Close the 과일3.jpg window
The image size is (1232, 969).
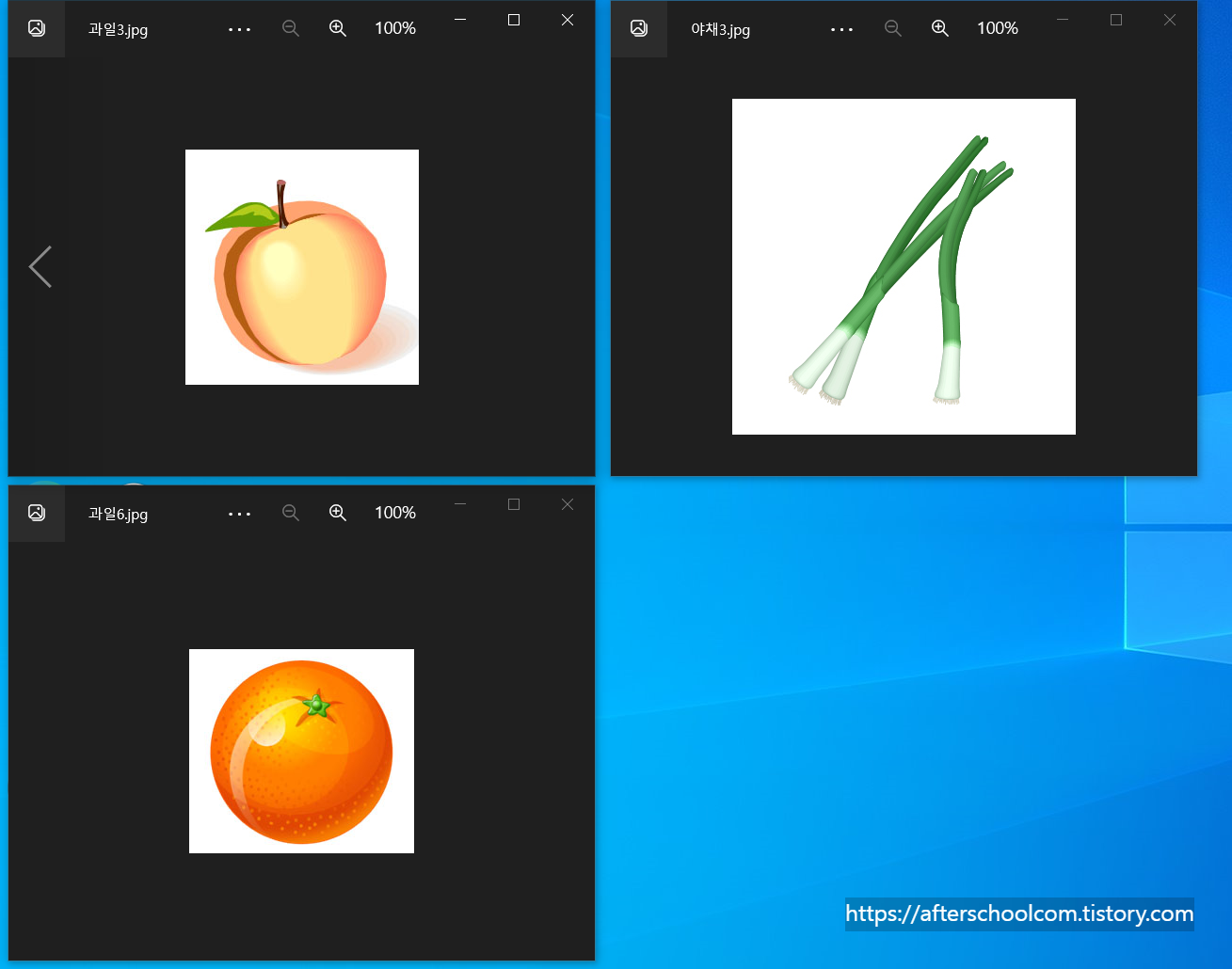(568, 20)
